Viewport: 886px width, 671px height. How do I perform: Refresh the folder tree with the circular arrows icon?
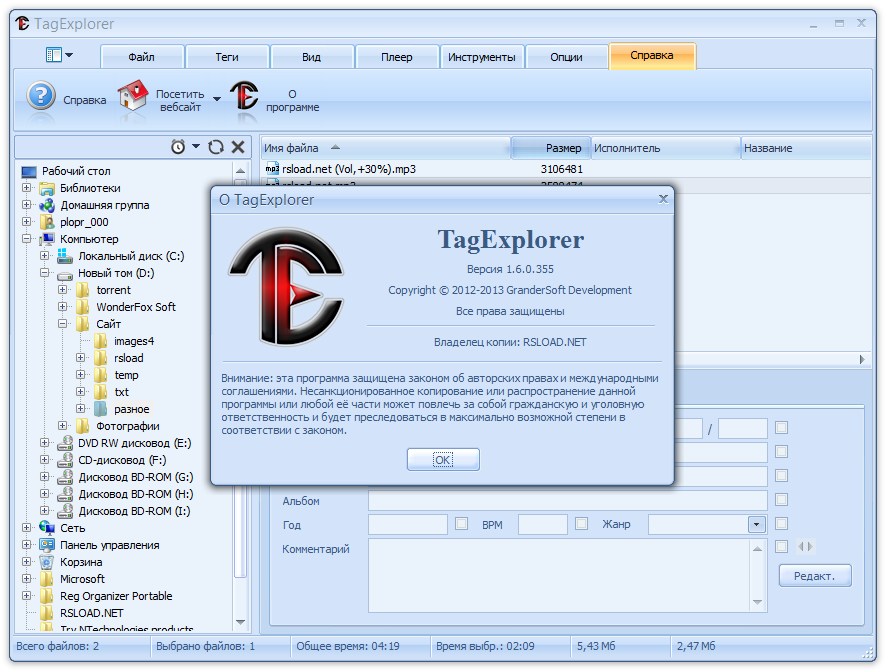pyautogui.click(x=216, y=147)
